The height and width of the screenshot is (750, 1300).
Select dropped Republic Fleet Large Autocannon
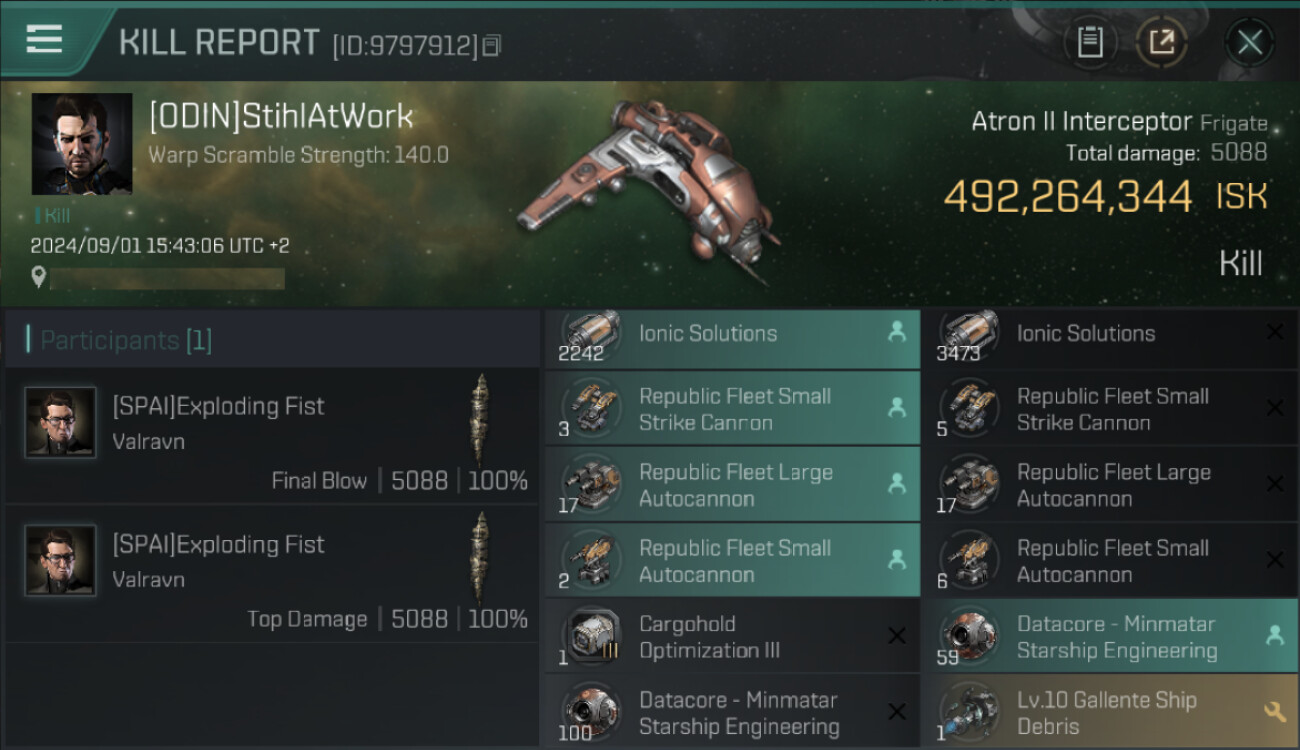coord(732,485)
